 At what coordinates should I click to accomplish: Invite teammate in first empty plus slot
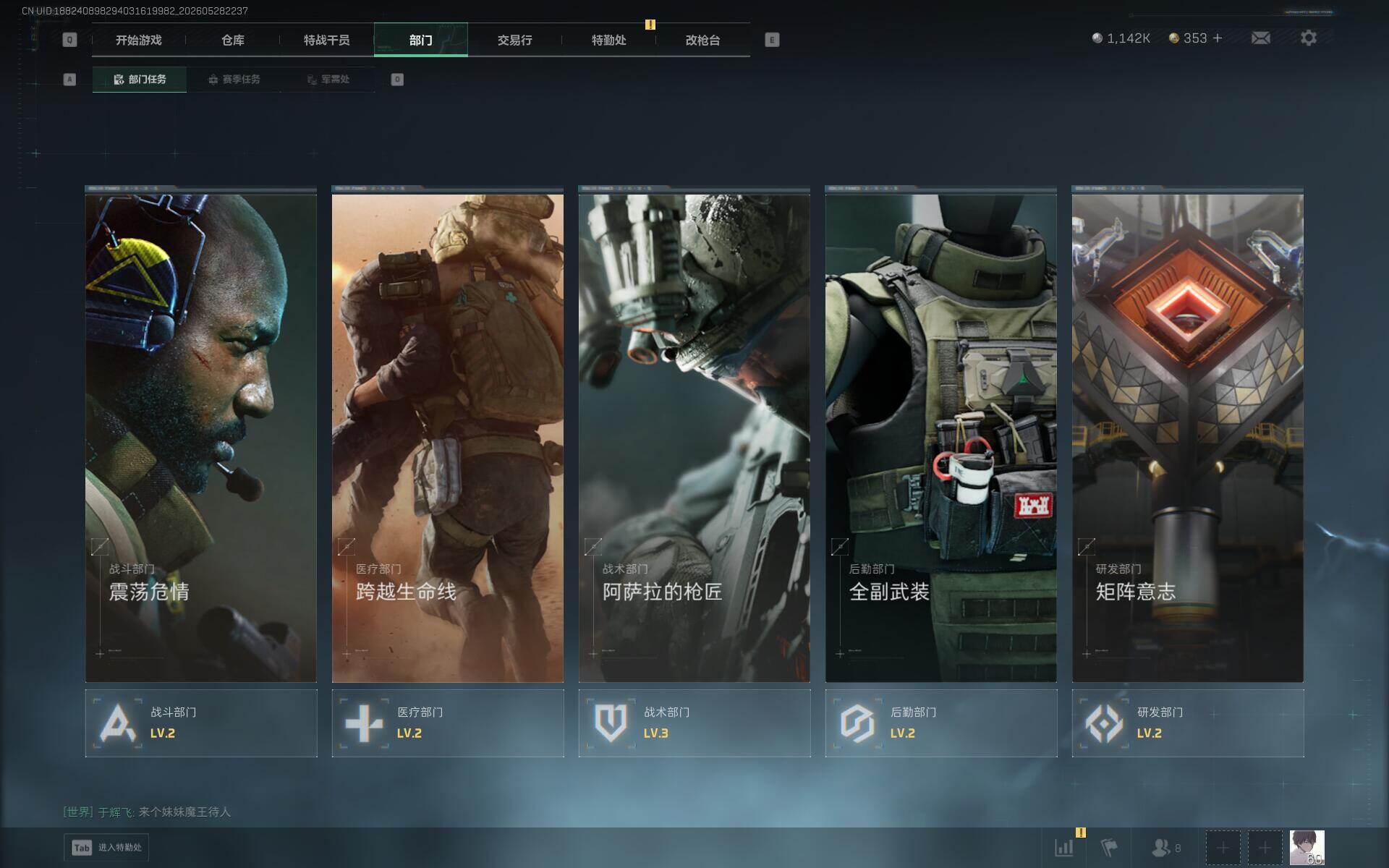pyautogui.click(x=1223, y=848)
